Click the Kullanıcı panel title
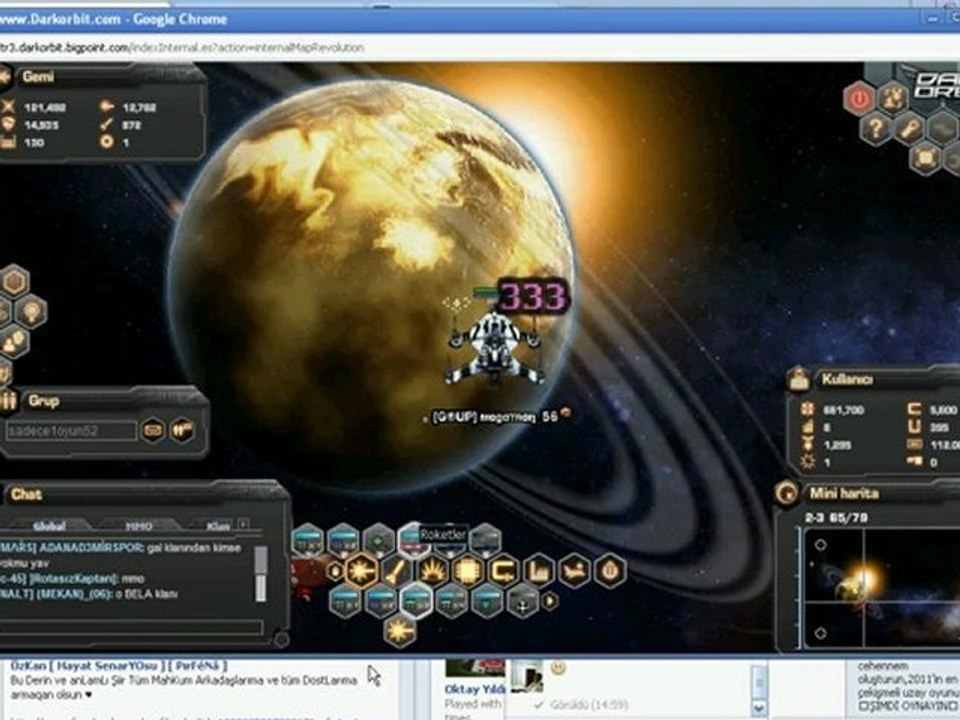 (847, 379)
